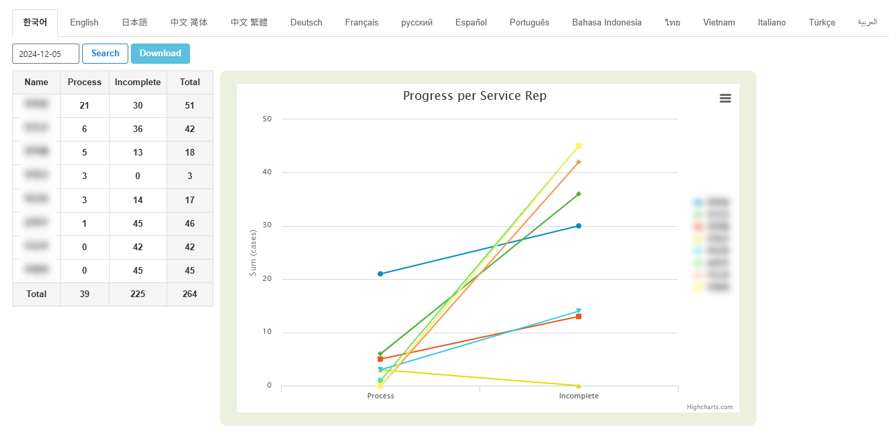896x444 pixels.
Task: Select the 日本語 language tab
Action: 134,22
